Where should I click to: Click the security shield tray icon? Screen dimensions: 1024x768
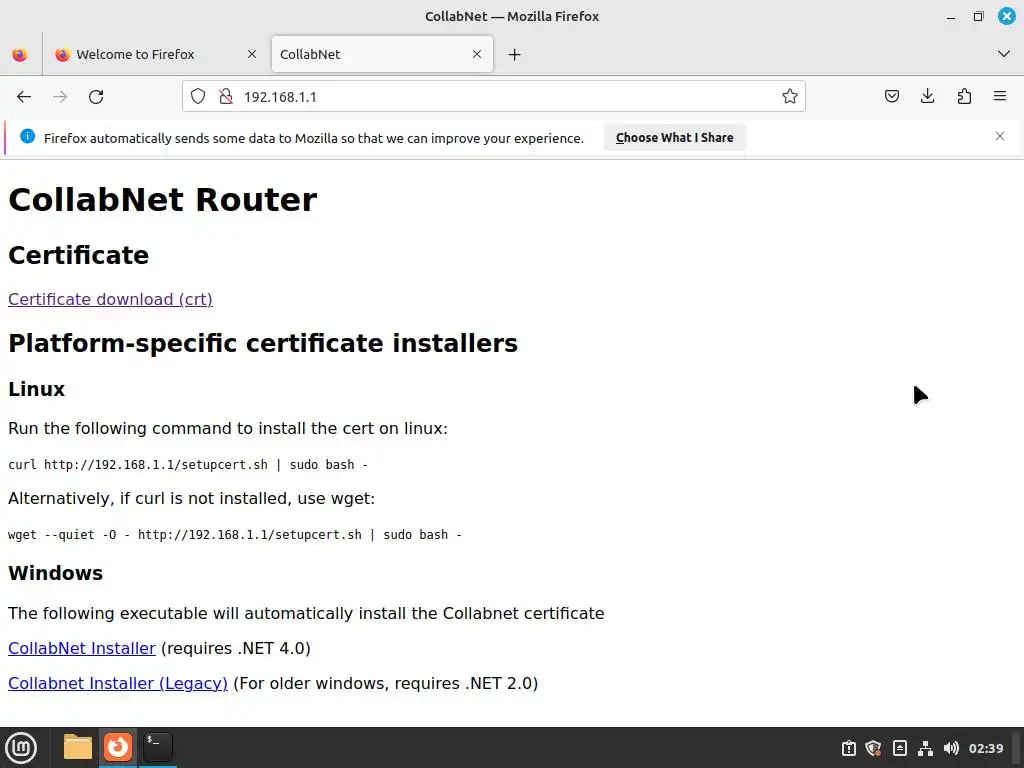(x=873, y=748)
